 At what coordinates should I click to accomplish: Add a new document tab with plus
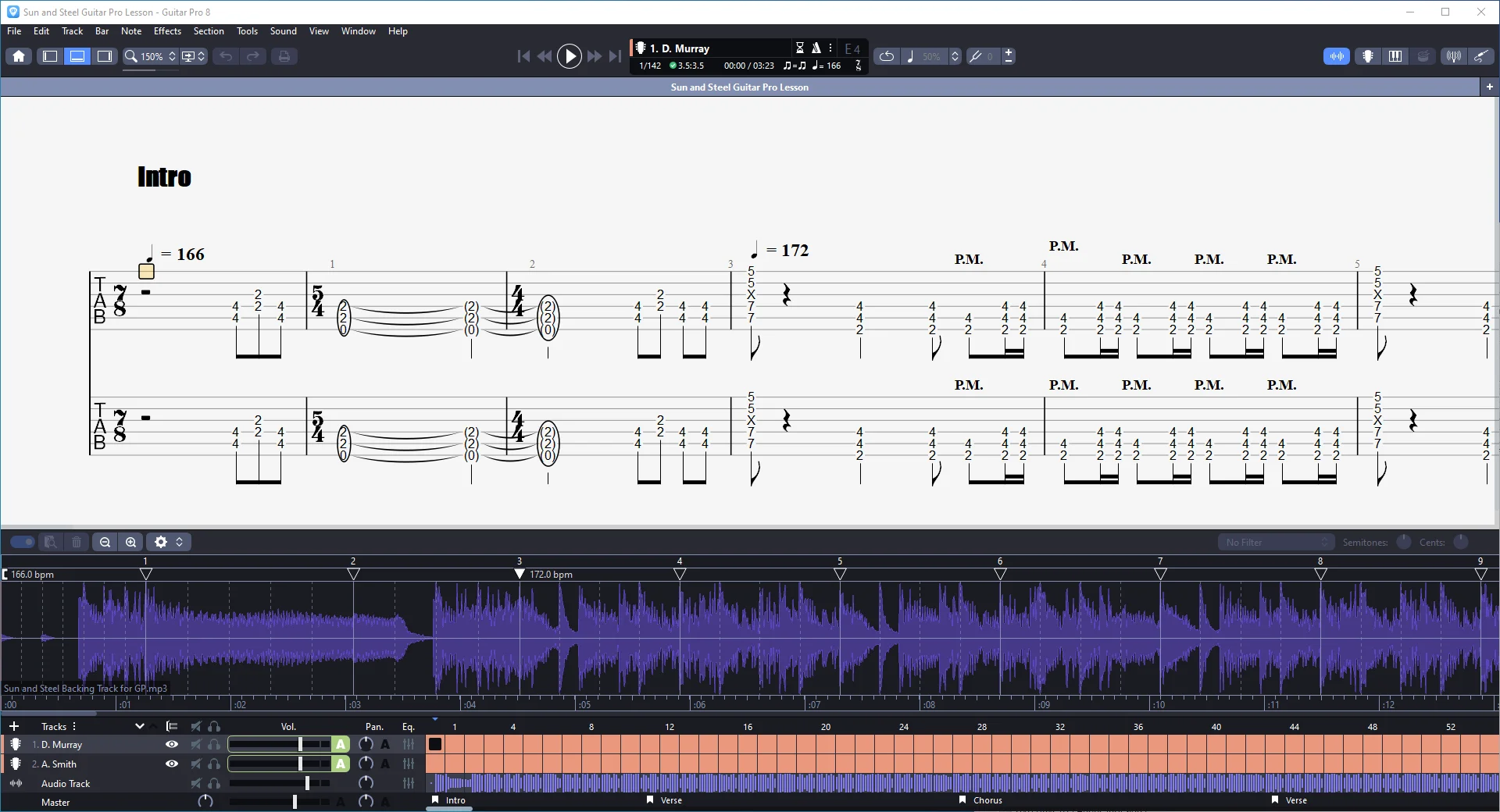(1490, 87)
